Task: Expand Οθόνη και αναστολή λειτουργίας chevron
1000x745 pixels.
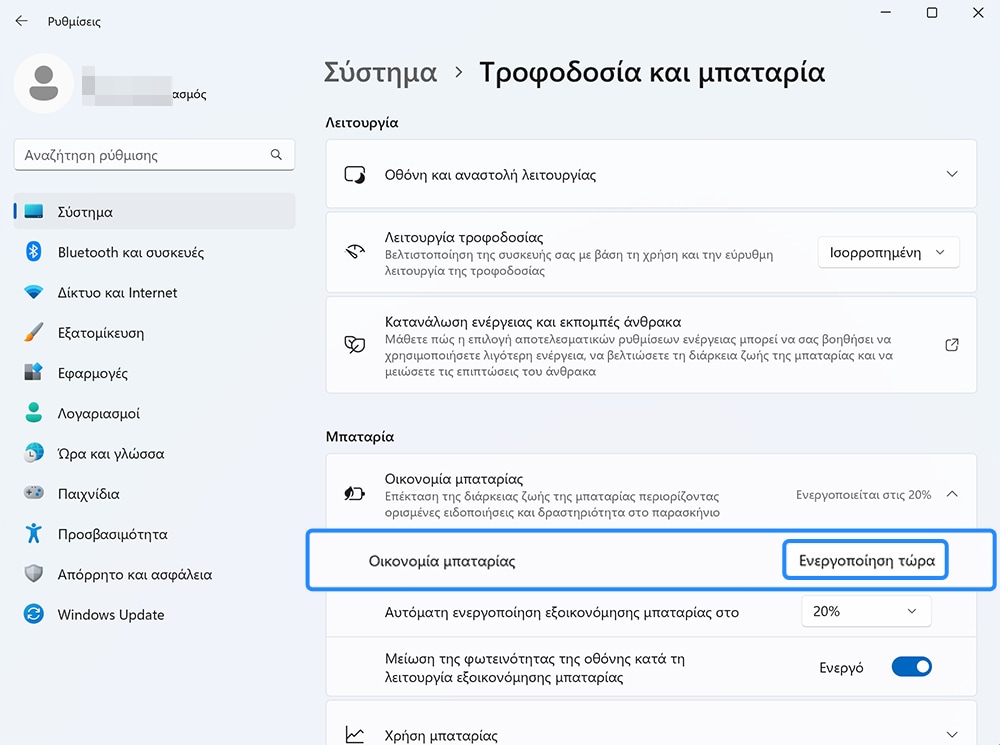Action: click(x=952, y=174)
